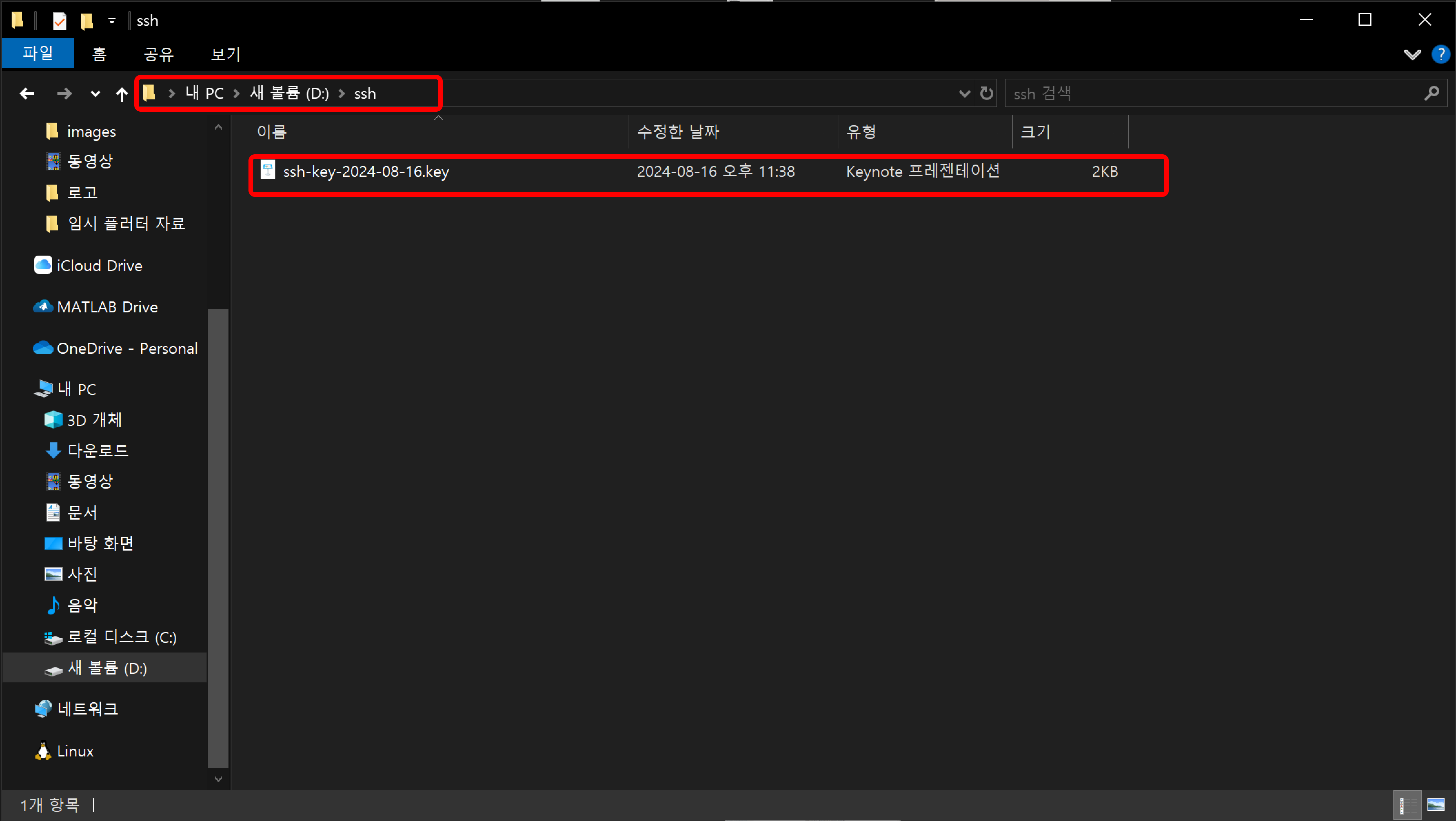The width and height of the screenshot is (1456, 821).
Task: Open Quick Access Toolbar customize dropdown
Action: 112,21
